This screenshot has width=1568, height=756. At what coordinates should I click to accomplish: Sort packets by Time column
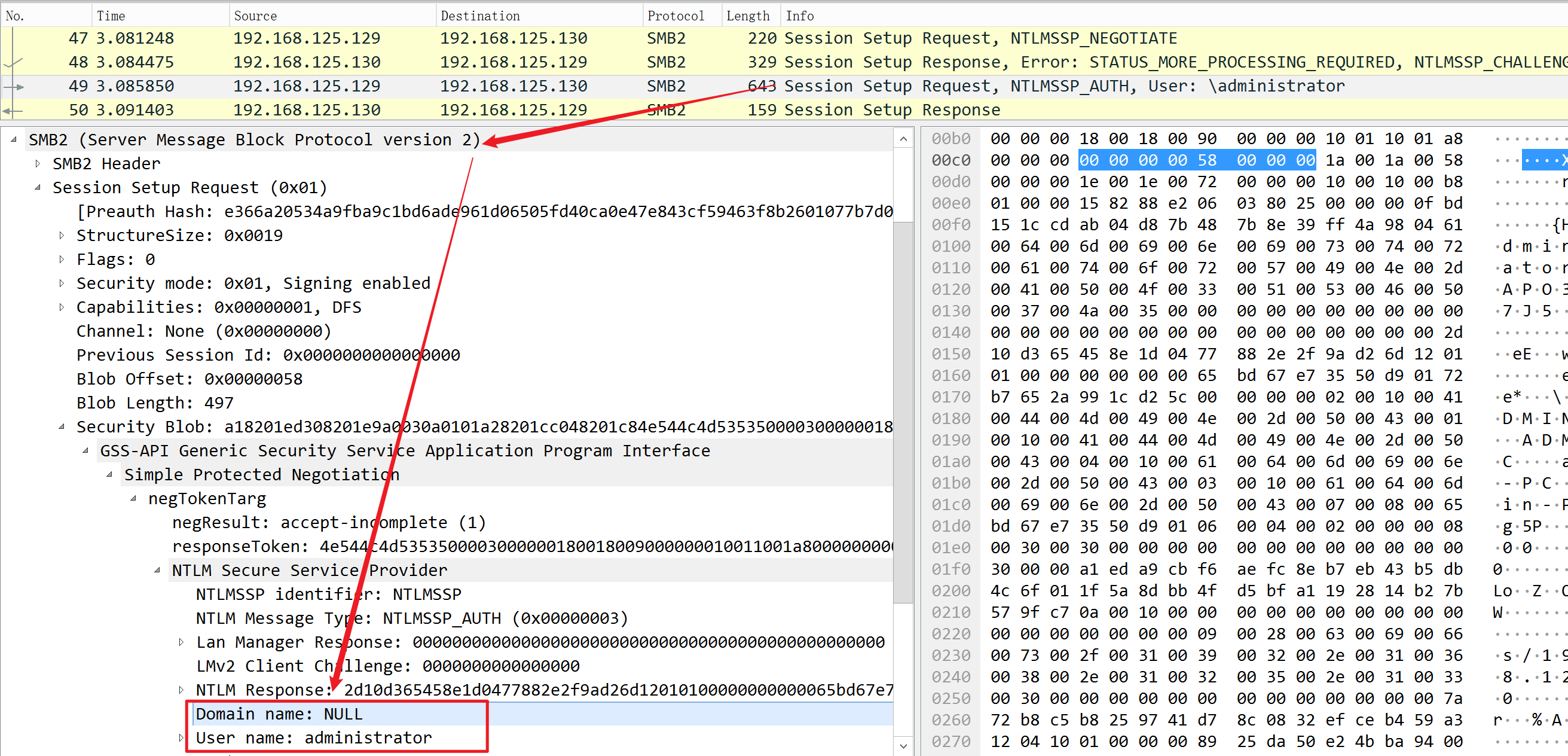tap(161, 15)
